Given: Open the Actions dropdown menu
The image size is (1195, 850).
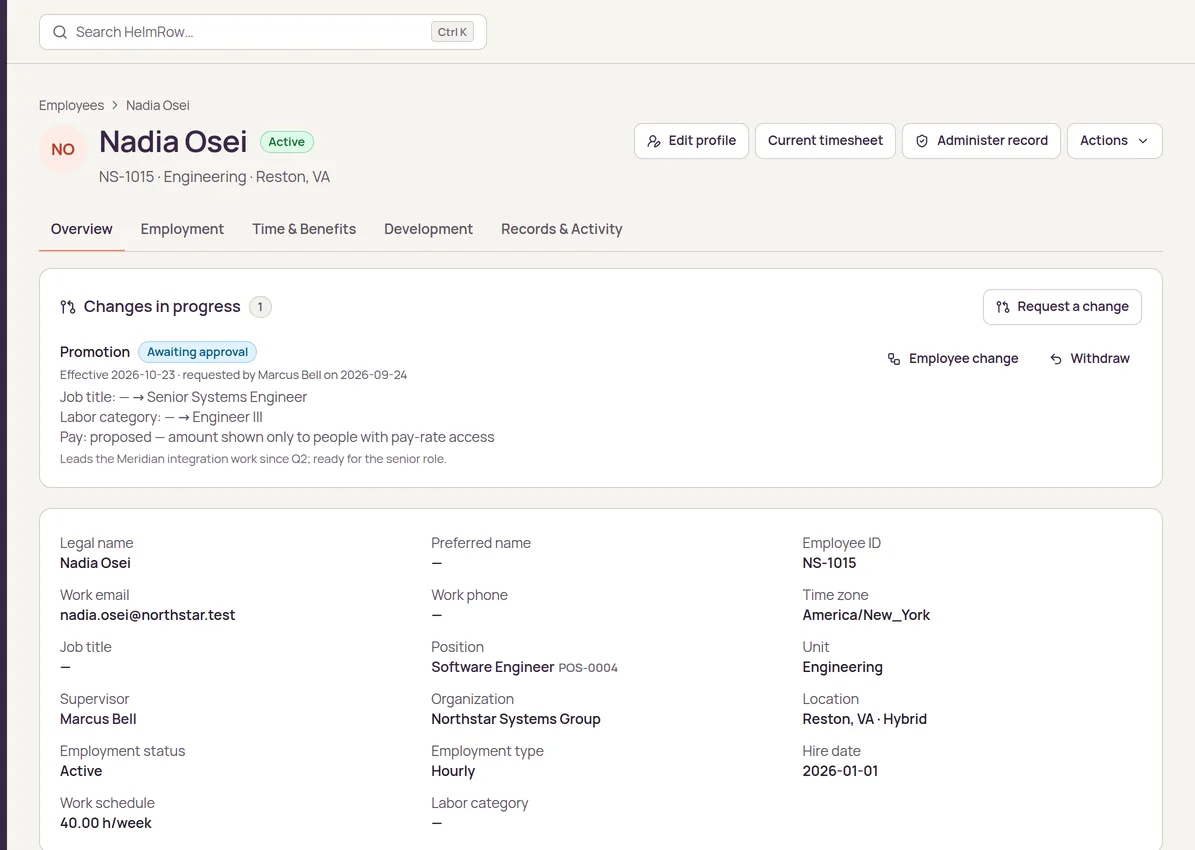Looking at the screenshot, I should coord(1114,141).
